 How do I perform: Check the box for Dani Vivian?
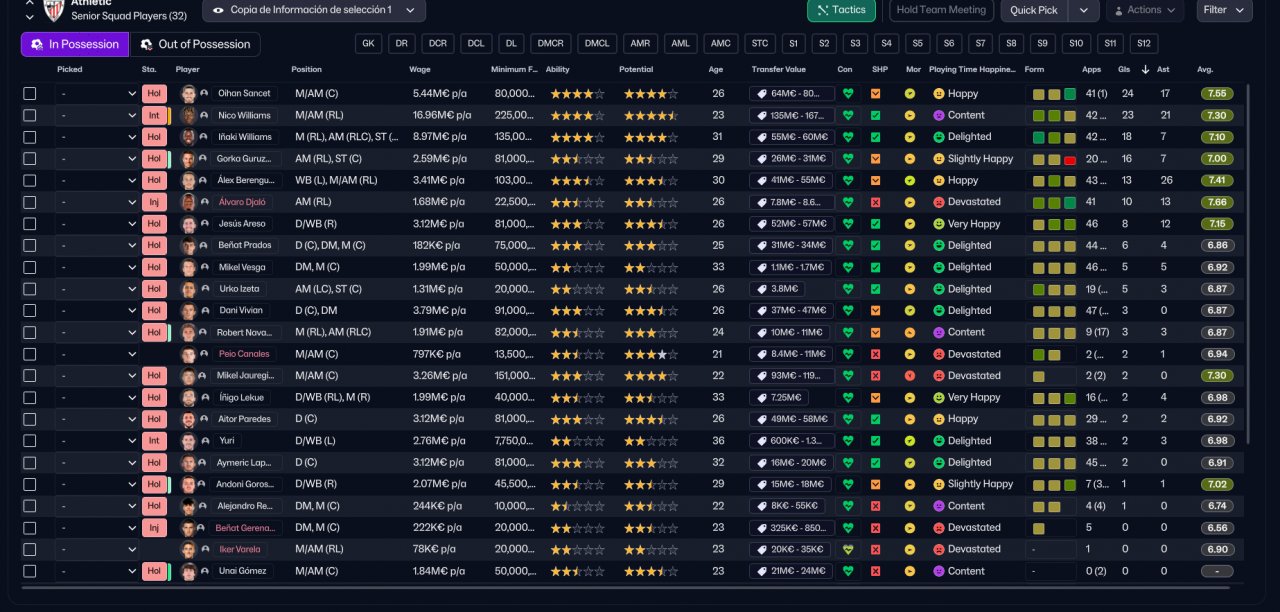tap(30, 311)
